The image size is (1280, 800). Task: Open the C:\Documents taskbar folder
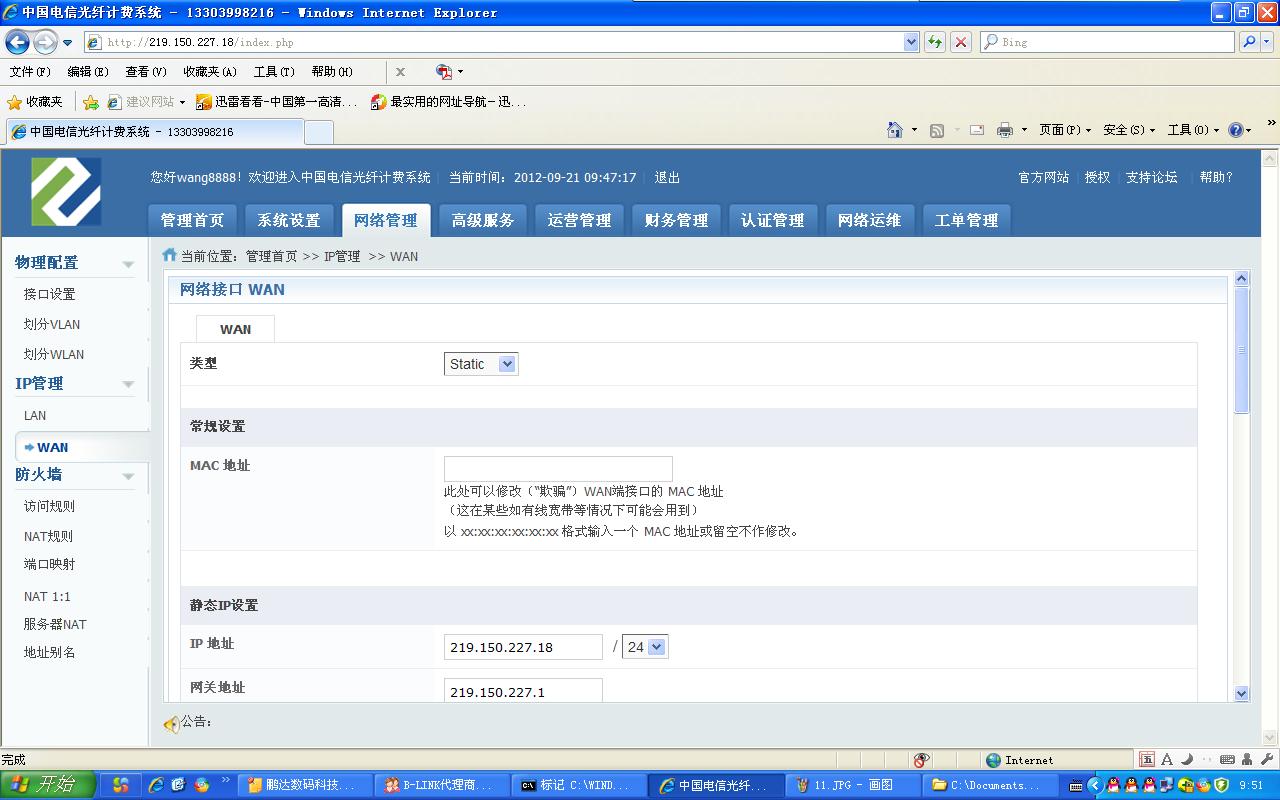(989, 785)
